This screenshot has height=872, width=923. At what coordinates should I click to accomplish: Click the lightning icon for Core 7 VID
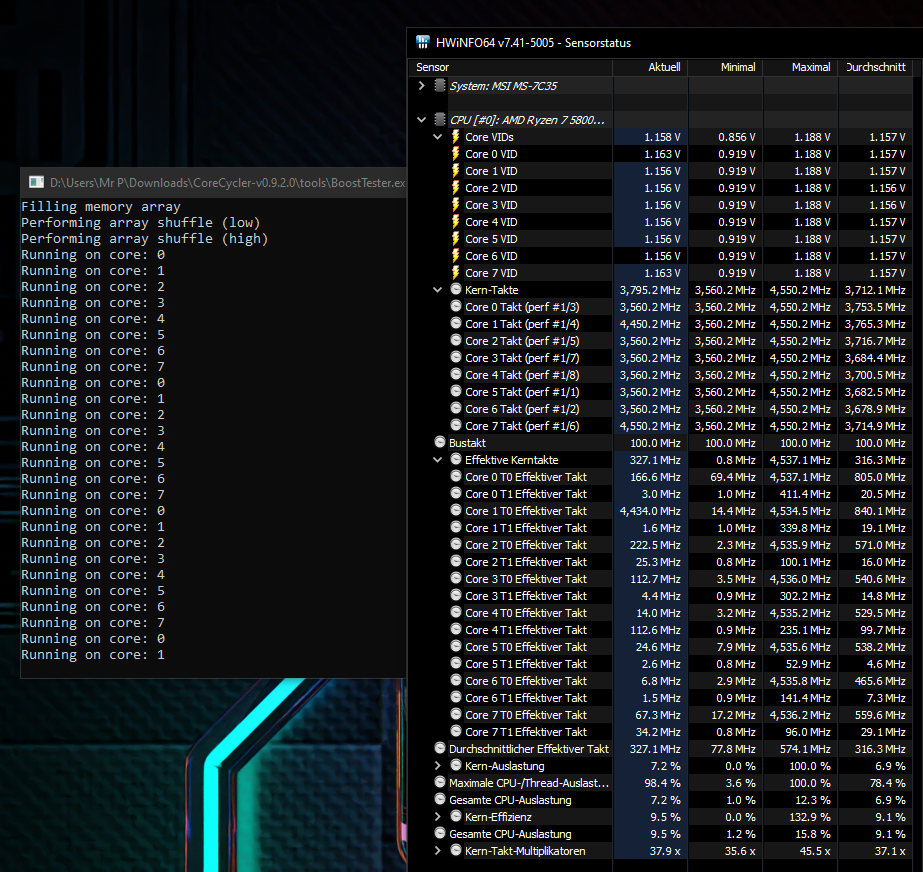pos(456,273)
